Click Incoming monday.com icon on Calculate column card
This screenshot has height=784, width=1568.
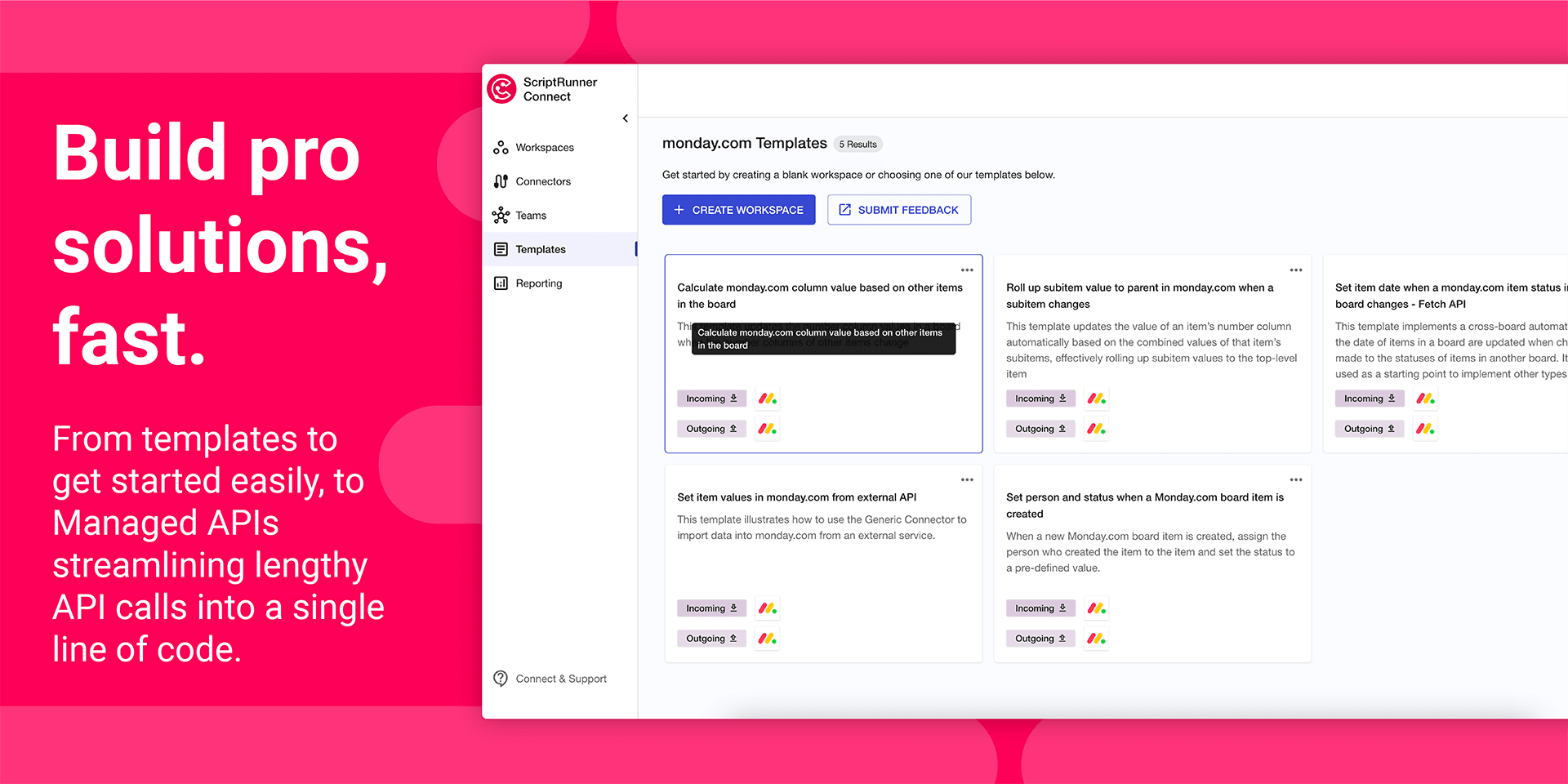coord(767,399)
